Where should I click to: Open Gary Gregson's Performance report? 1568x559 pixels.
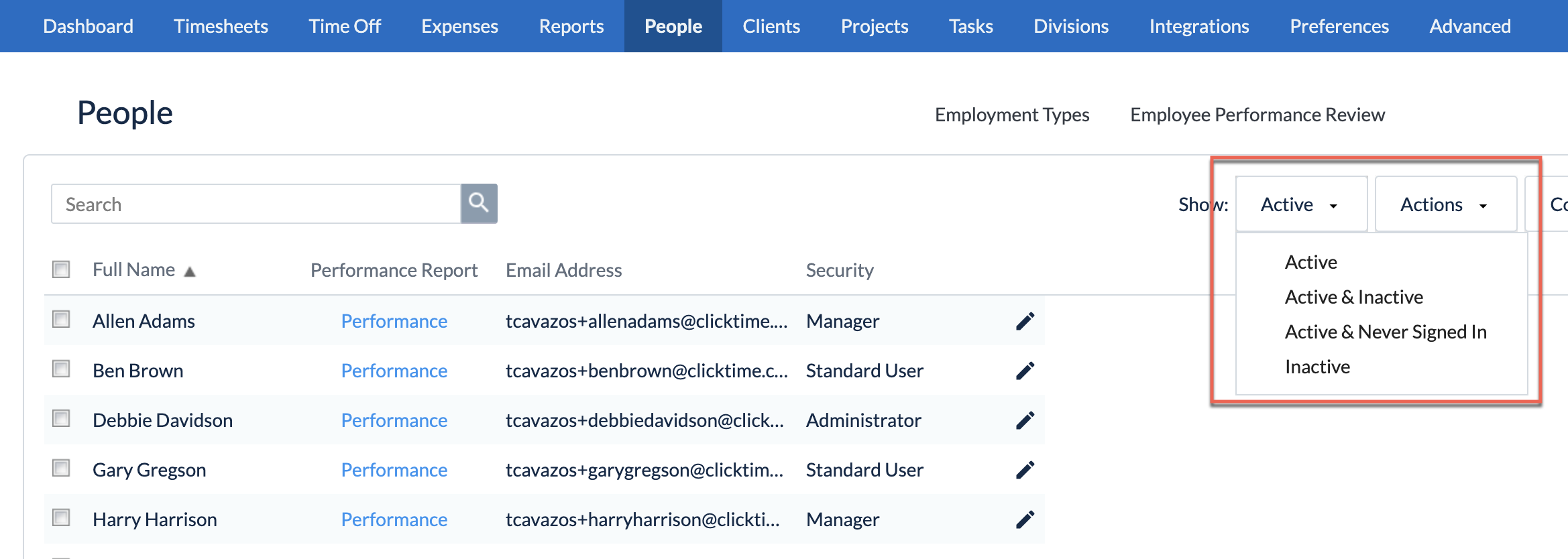point(394,470)
